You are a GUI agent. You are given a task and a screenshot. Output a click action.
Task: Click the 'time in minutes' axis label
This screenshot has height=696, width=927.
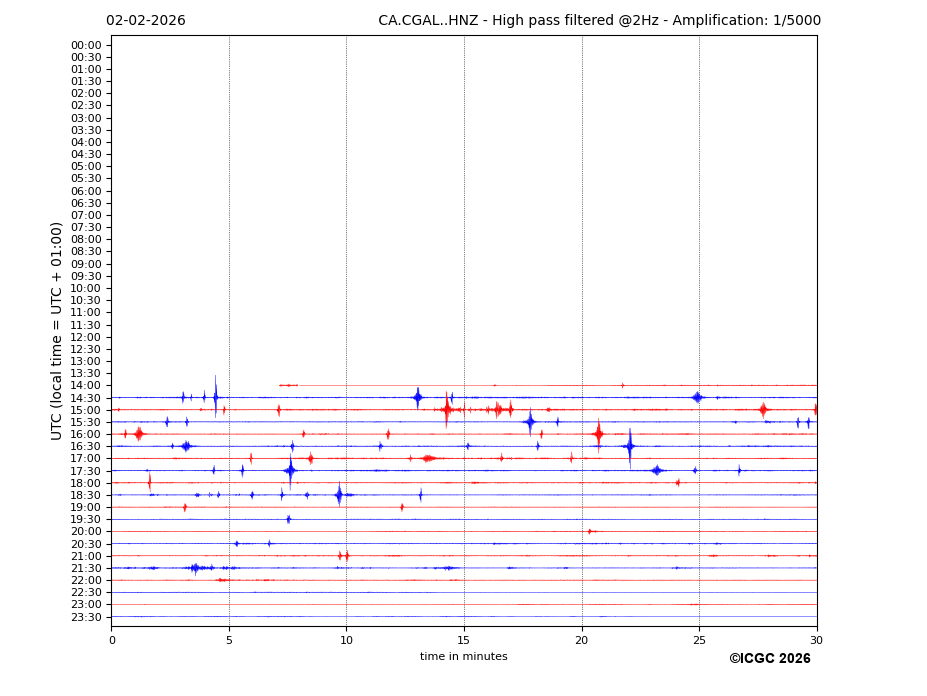coord(463,657)
